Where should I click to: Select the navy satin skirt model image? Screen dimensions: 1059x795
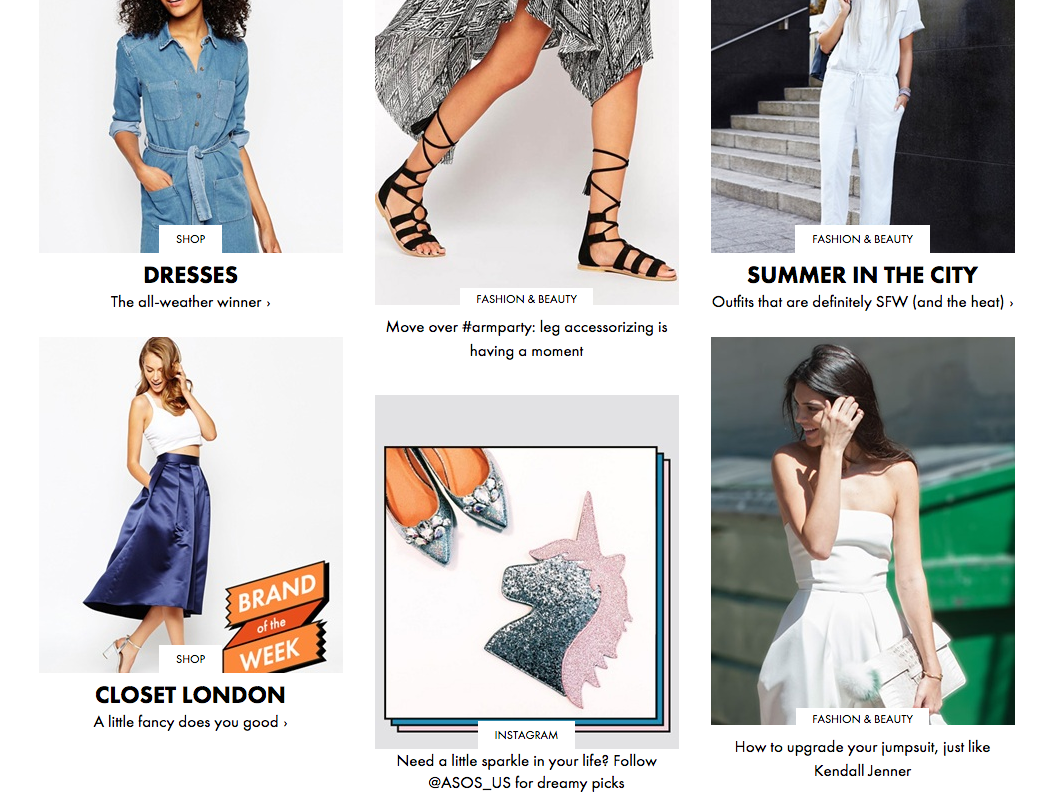point(190,505)
